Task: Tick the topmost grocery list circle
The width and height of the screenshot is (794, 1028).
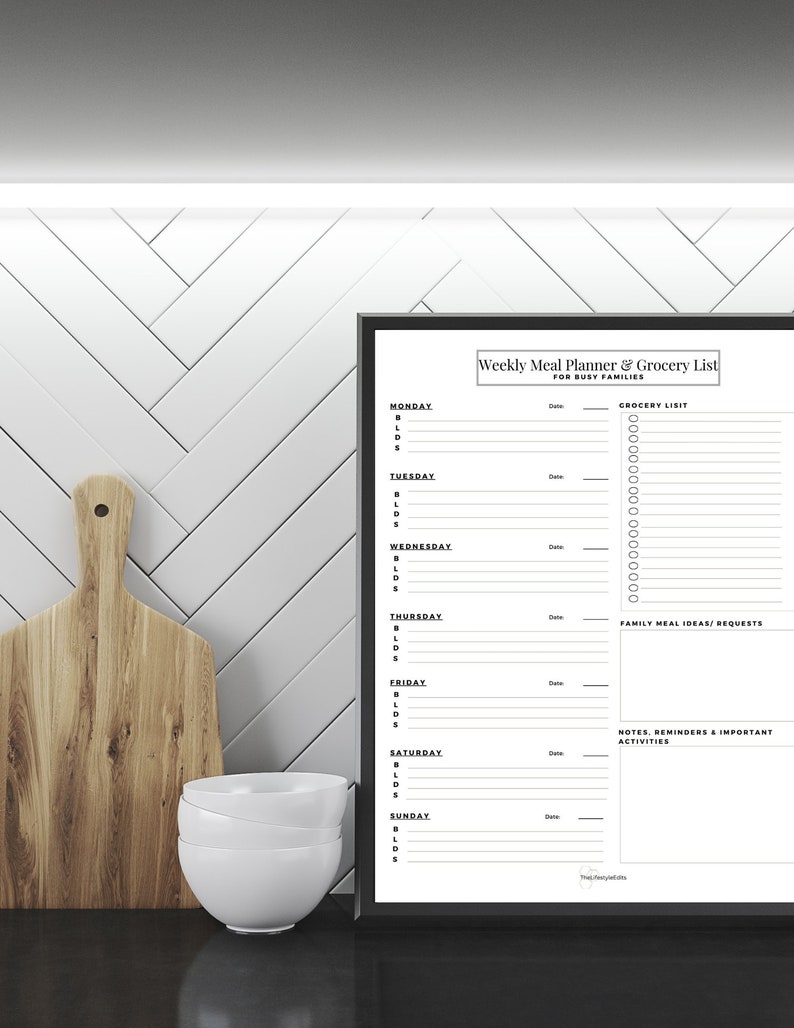Action: coord(633,418)
